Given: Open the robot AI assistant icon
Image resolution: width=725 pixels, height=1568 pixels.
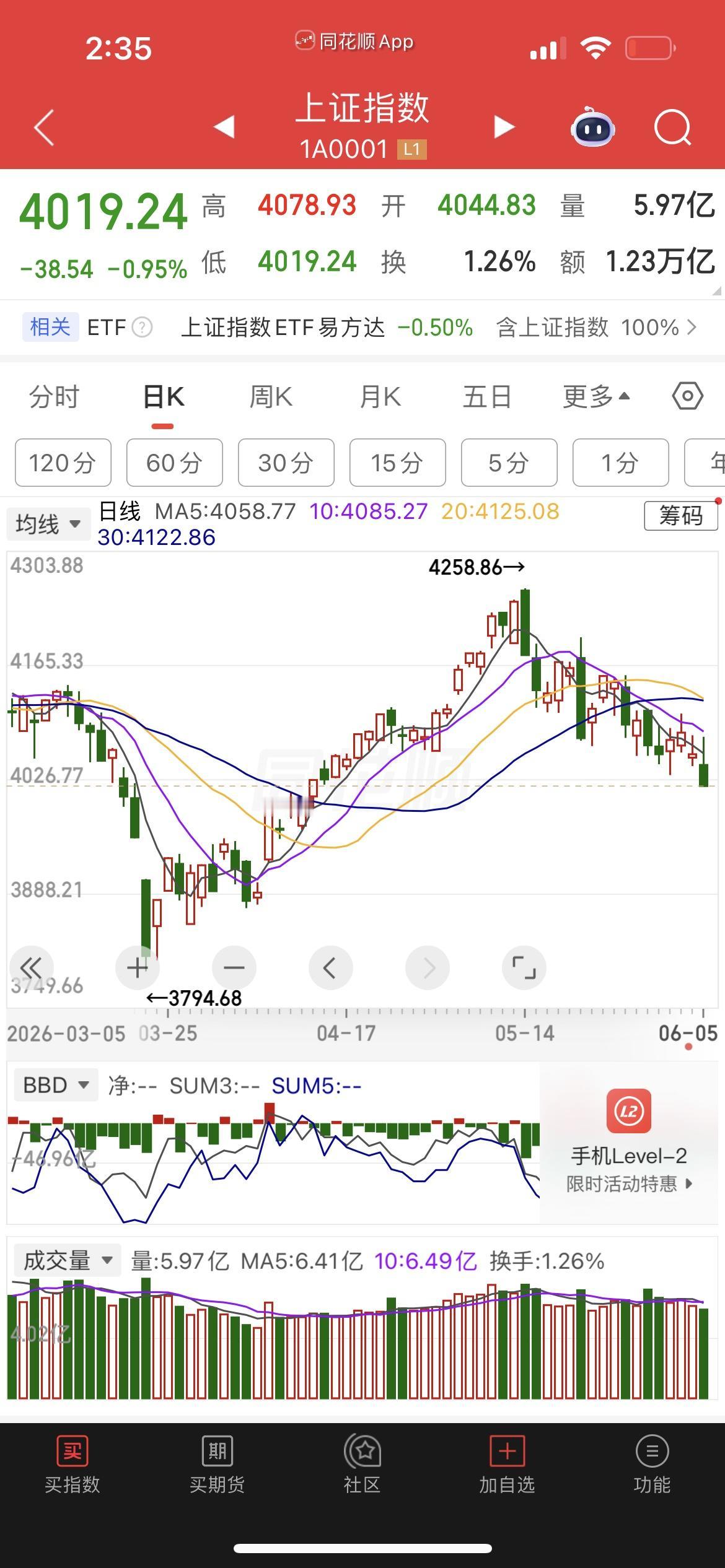Looking at the screenshot, I should point(592,126).
